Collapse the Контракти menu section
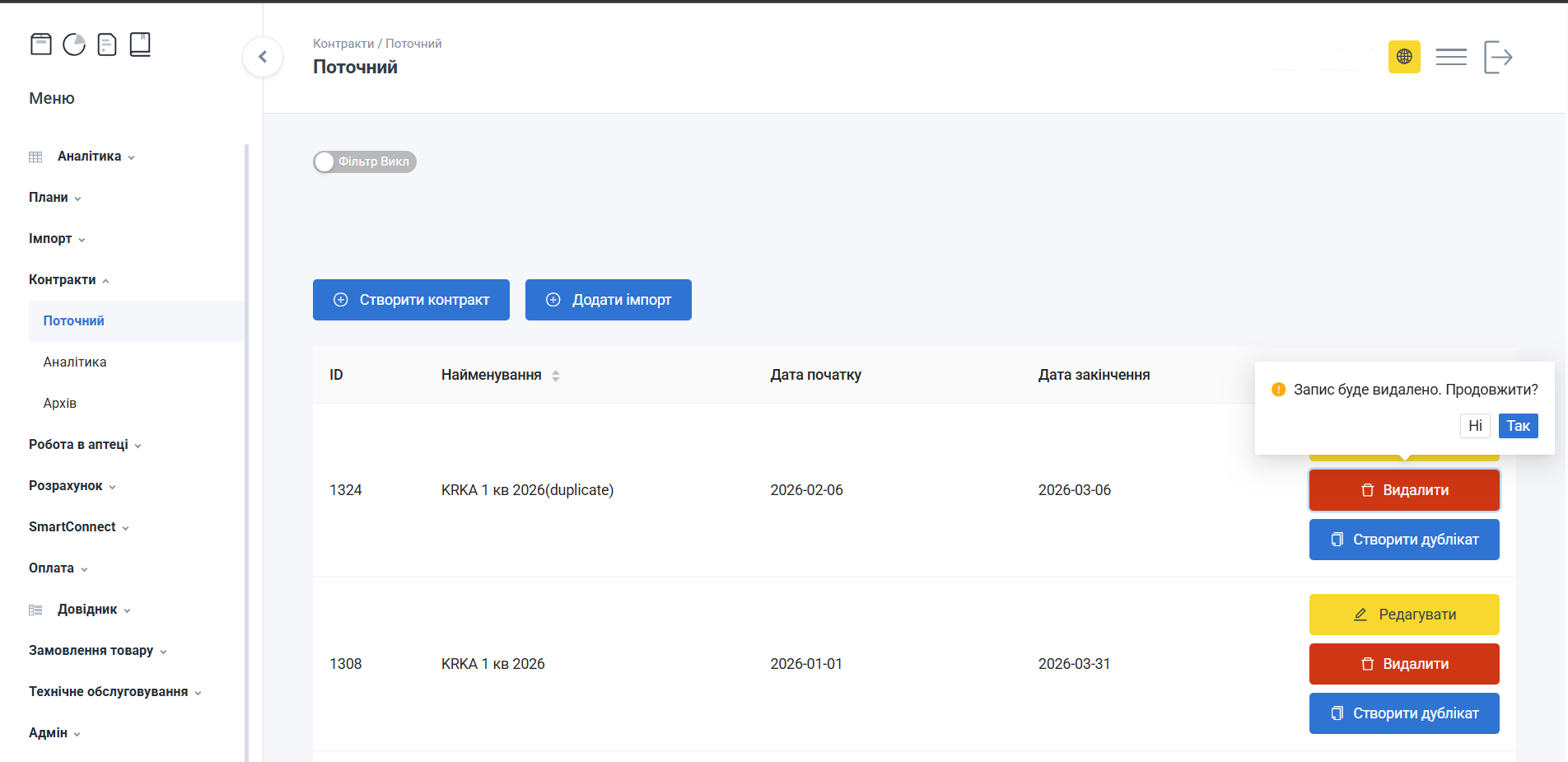The height and width of the screenshot is (762, 1568). (x=68, y=280)
